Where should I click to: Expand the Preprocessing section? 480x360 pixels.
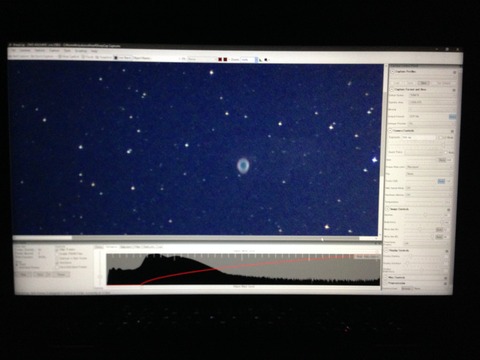point(386,283)
